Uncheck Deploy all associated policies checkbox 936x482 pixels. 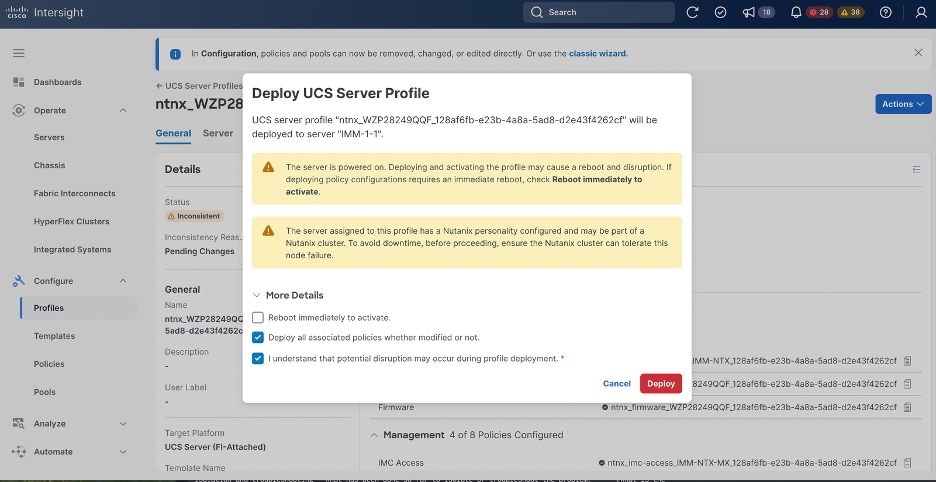[258, 337]
